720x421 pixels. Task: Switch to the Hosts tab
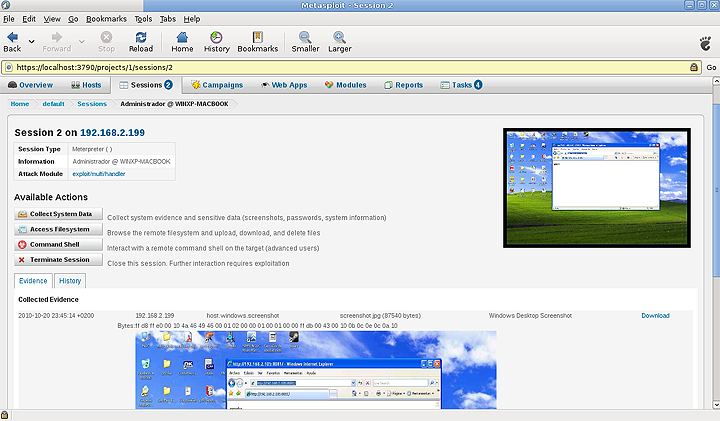coord(86,85)
